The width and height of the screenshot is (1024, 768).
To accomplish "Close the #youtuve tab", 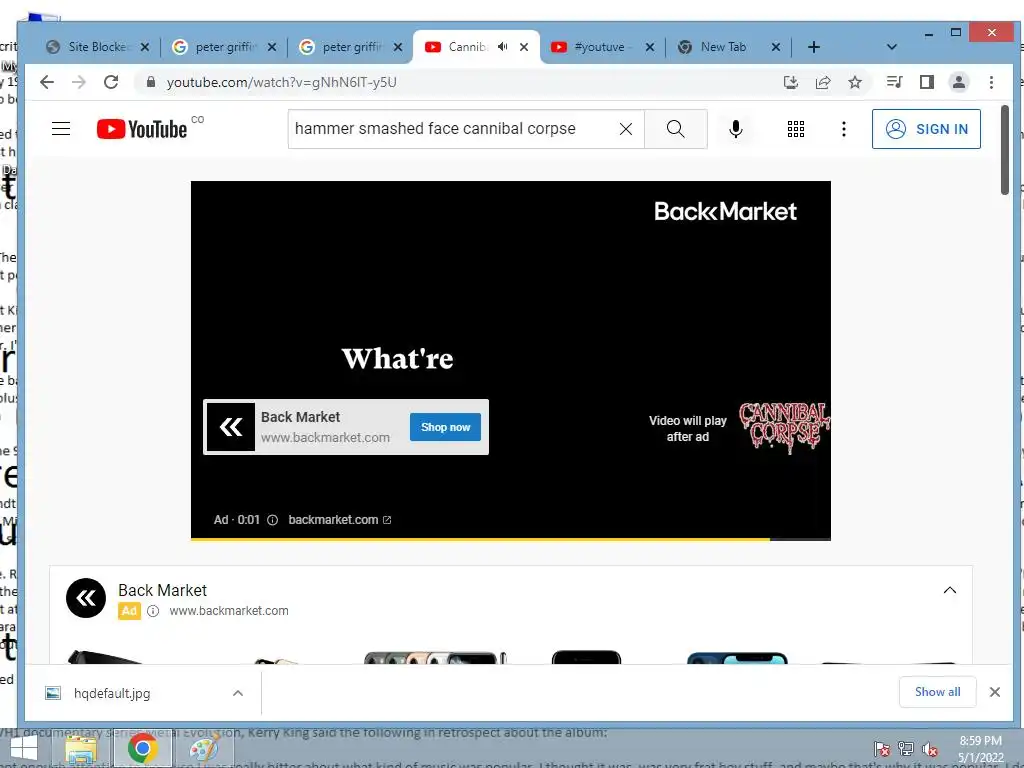I will 650,47.
